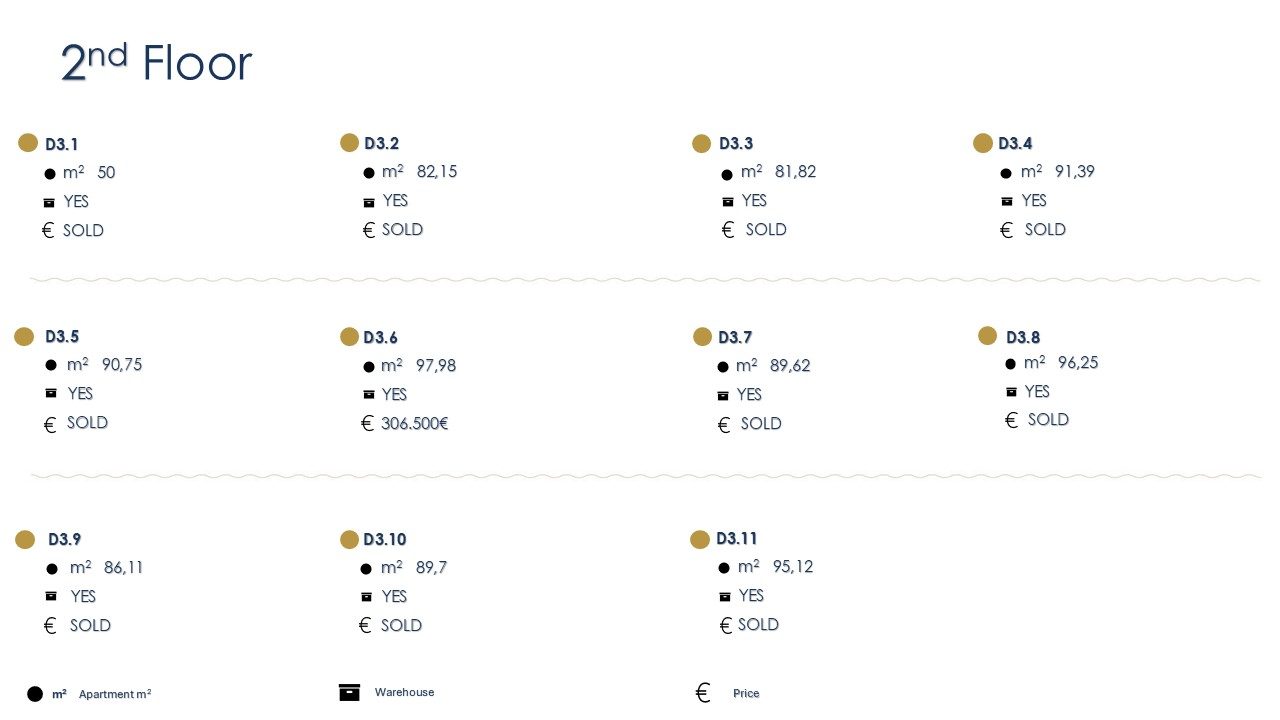This screenshot has height=720, width=1280.
Task: Click the 97,98 area value
Action: pyautogui.click(x=436, y=366)
